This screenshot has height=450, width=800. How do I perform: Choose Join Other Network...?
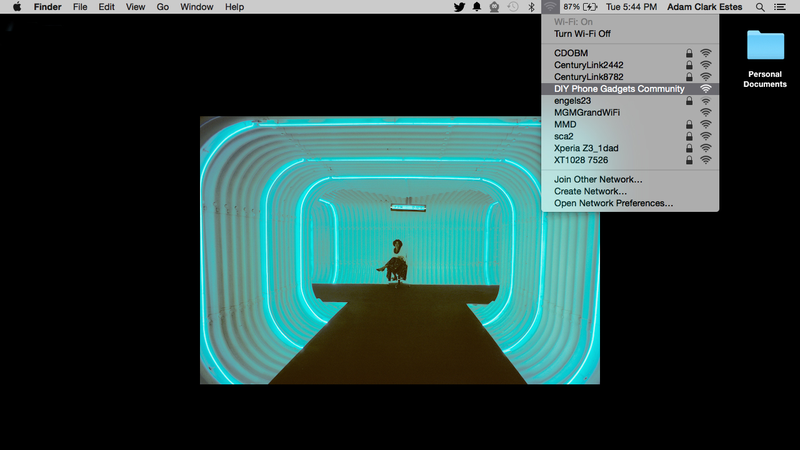pos(630,179)
